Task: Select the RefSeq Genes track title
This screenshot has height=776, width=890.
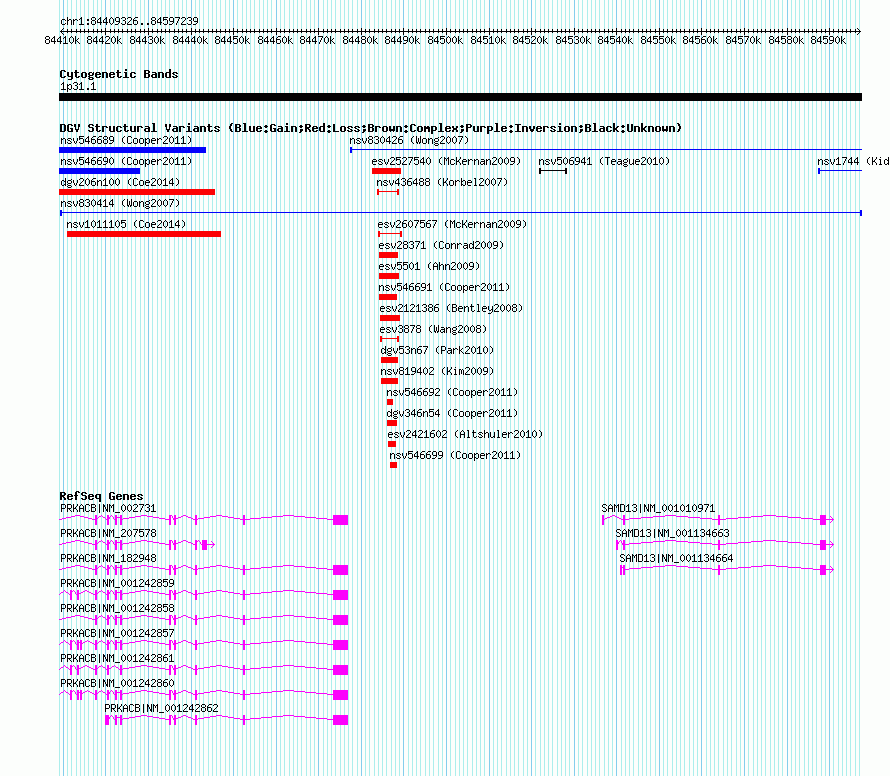Action: [101, 496]
